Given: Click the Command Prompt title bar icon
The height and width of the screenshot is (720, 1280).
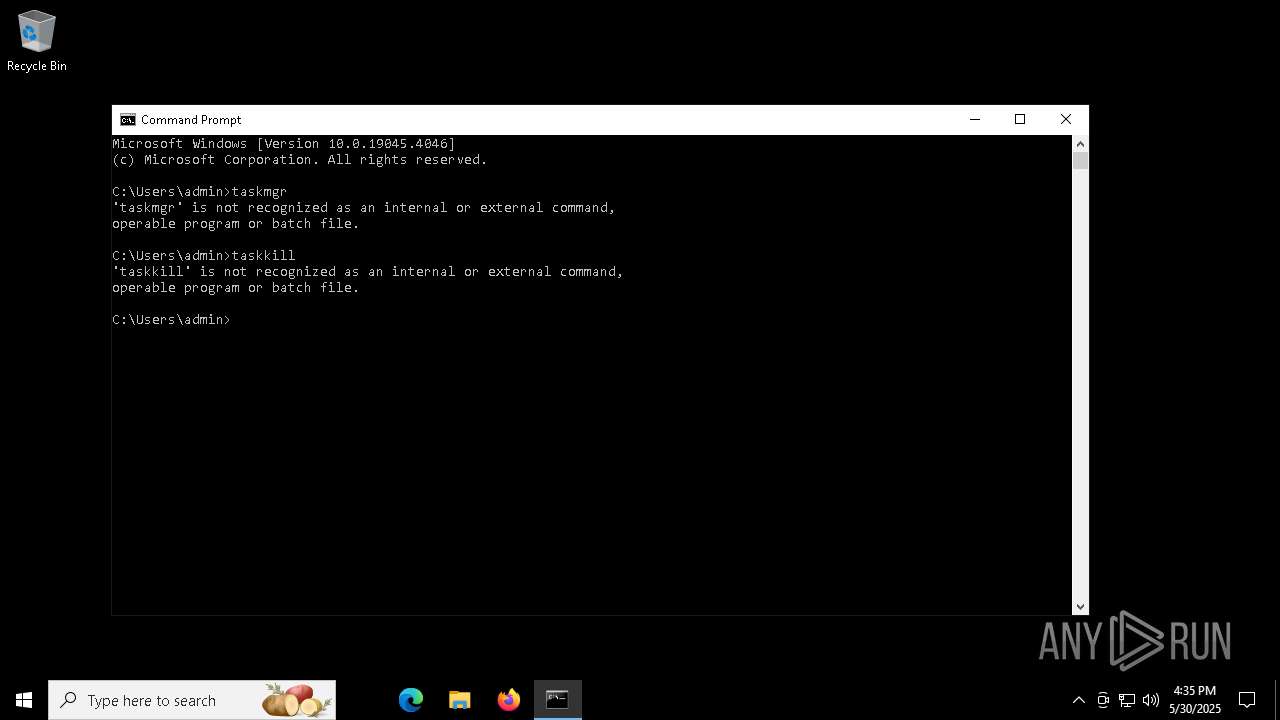Looking at the screenshot, I should coord(127,120).
